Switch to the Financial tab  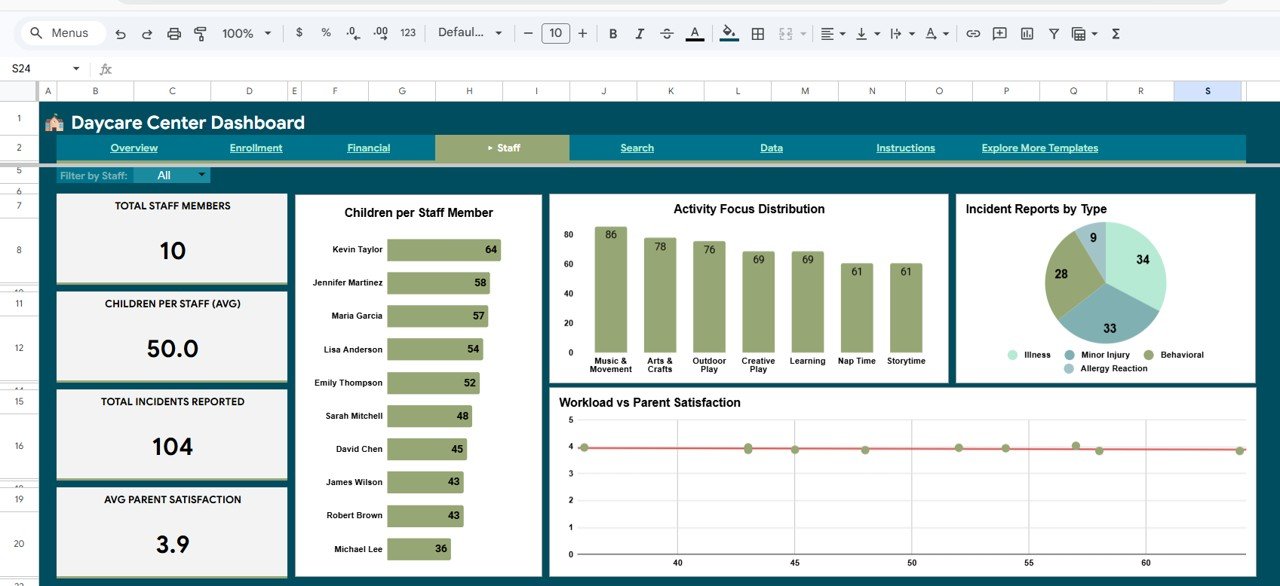click(368, 148)
